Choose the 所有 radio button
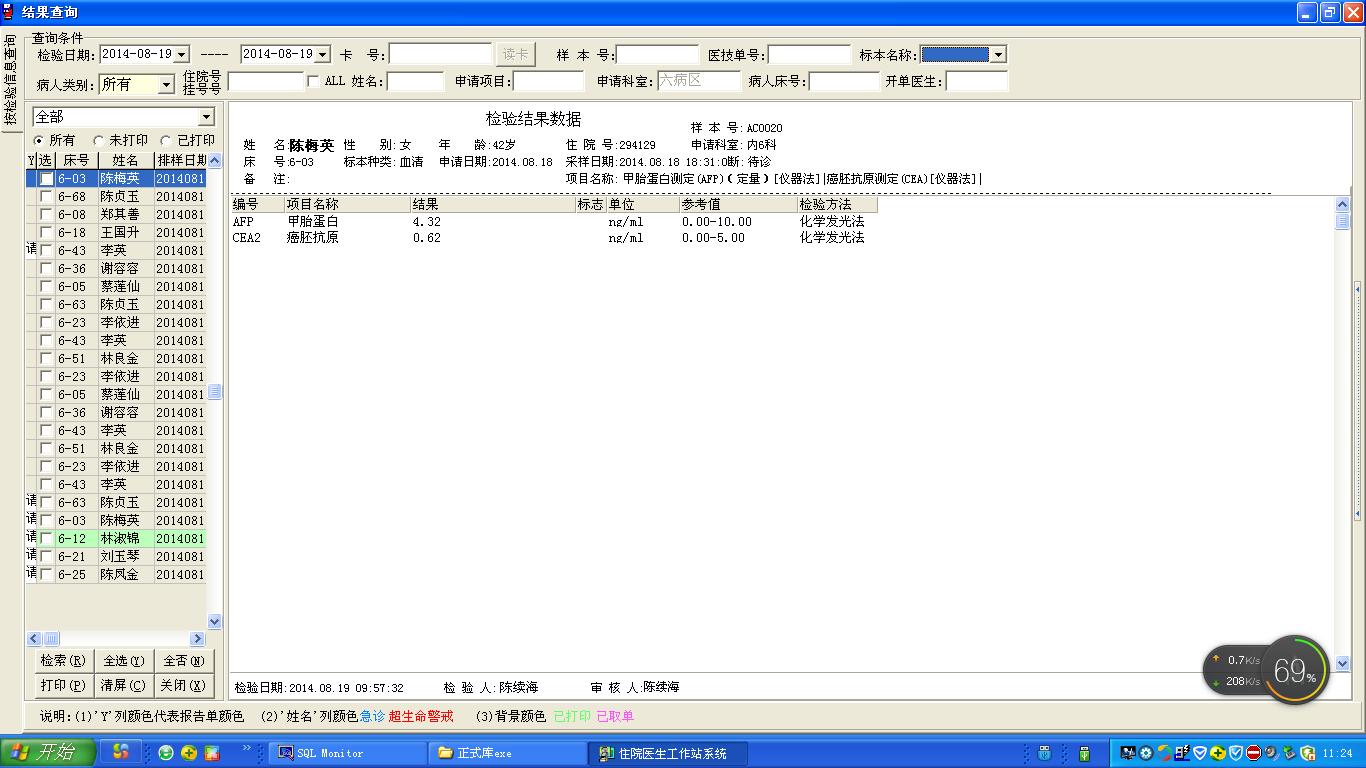1366x768 pixels. 39,141
